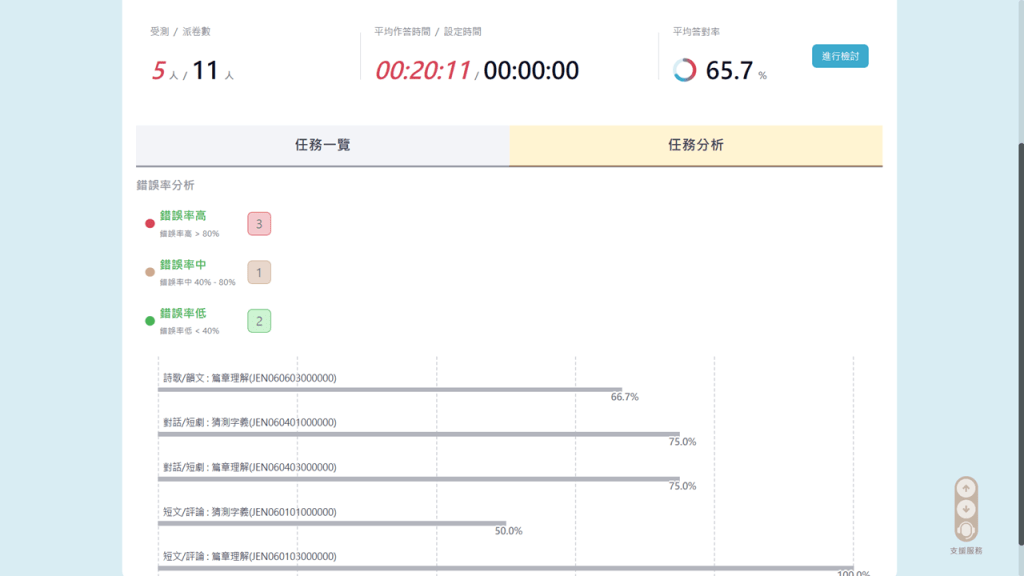Click the red count badge showing 3
This screenshot has width=1024, height=576.
[259, 224]
